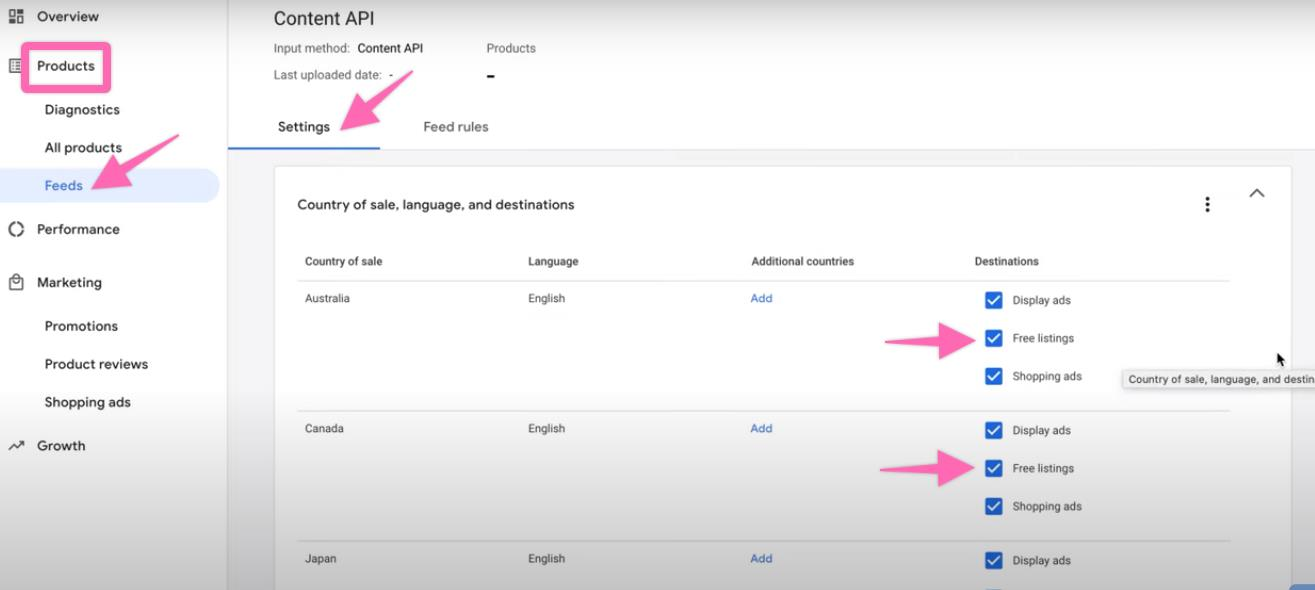Open Diagnostics under Products
Image resolution: width=1315 pixels, height=590 pixels.
(82, 110)
